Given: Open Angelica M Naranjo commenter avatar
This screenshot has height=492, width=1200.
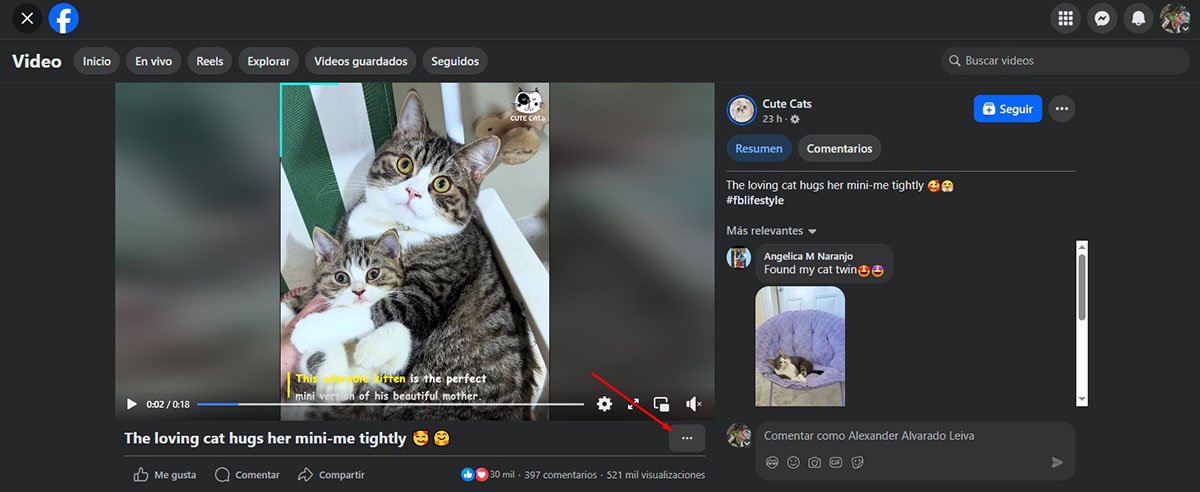Looking at the screenshot, I should (x=739, y=257).
